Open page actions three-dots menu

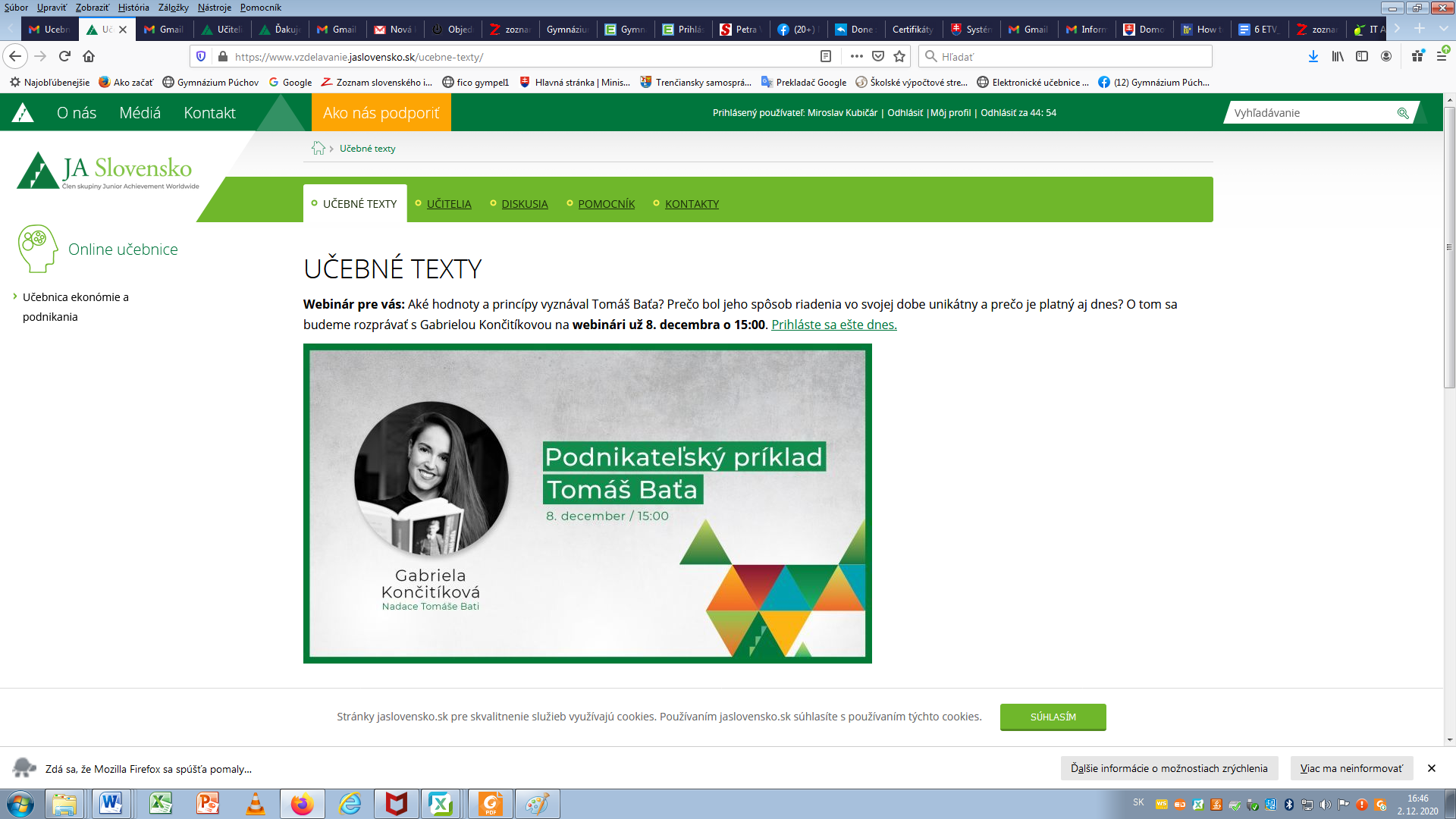click(856, 56)
